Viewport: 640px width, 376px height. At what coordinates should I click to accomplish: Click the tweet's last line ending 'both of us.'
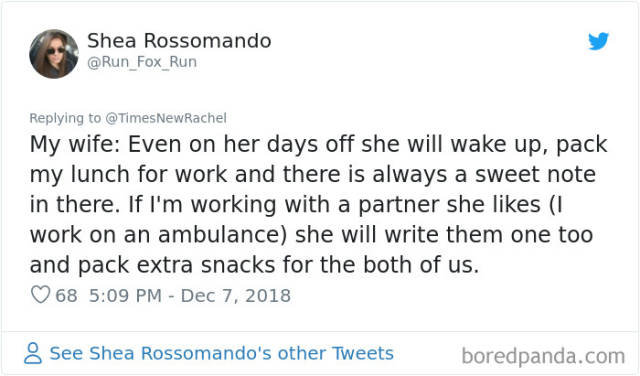[254, 265]
